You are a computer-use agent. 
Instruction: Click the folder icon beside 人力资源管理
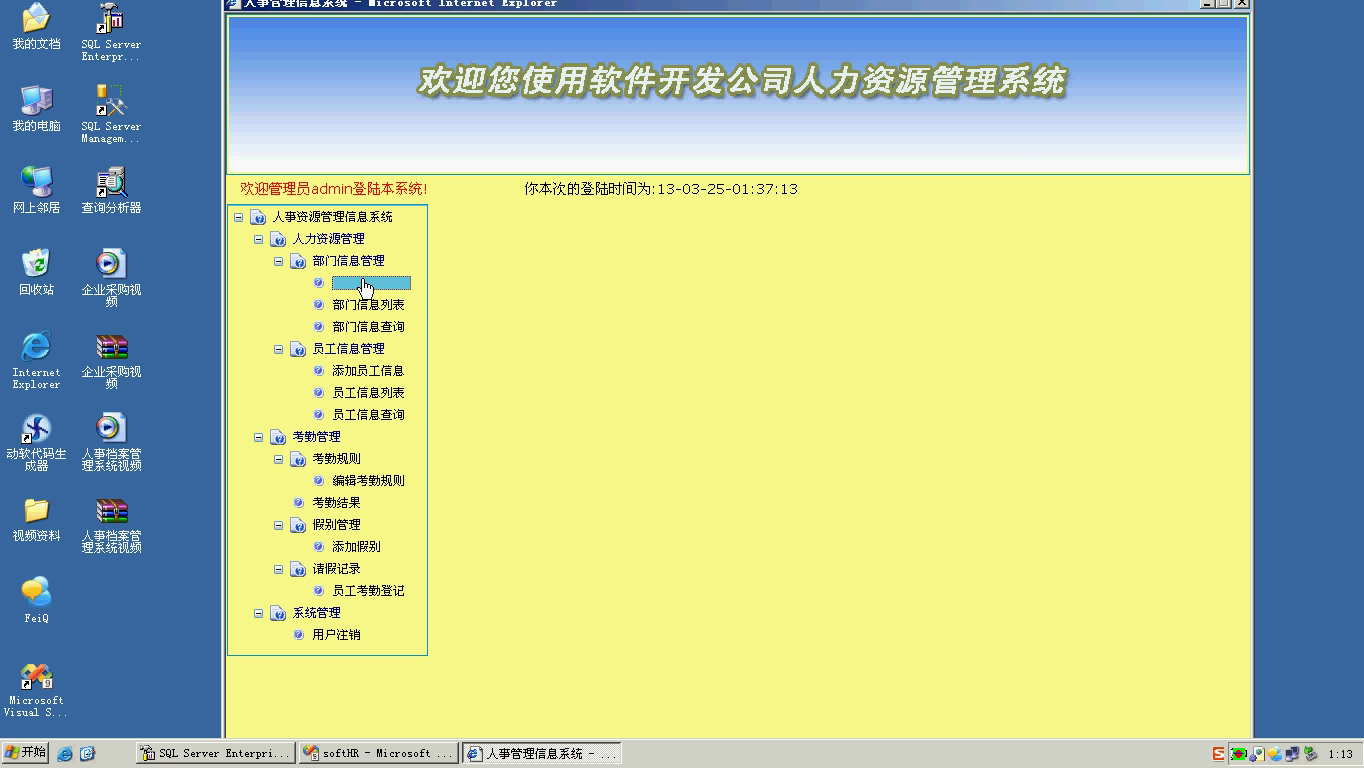tap(278, 239)
